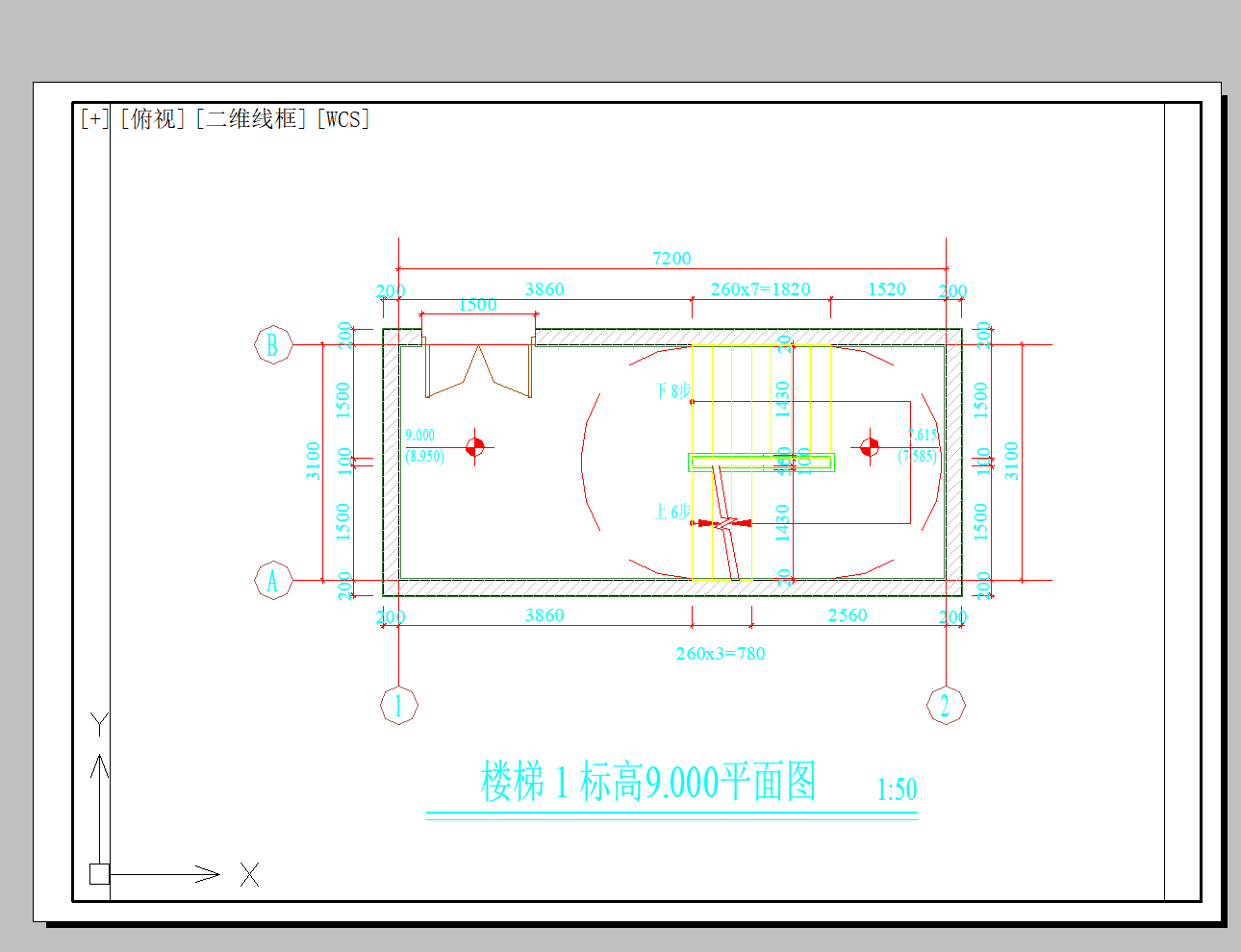Click the viewport control [+] icon

pos(93,119)
